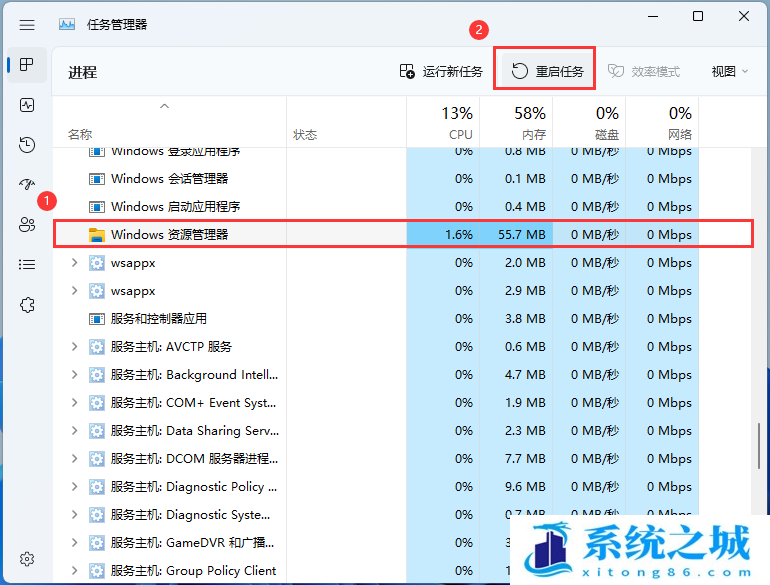Open the Services sidebar icon
770x585 pixels.
coord(27,305)
